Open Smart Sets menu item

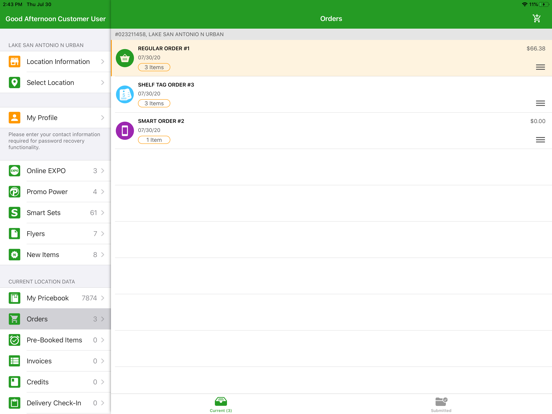coord(55,213)
